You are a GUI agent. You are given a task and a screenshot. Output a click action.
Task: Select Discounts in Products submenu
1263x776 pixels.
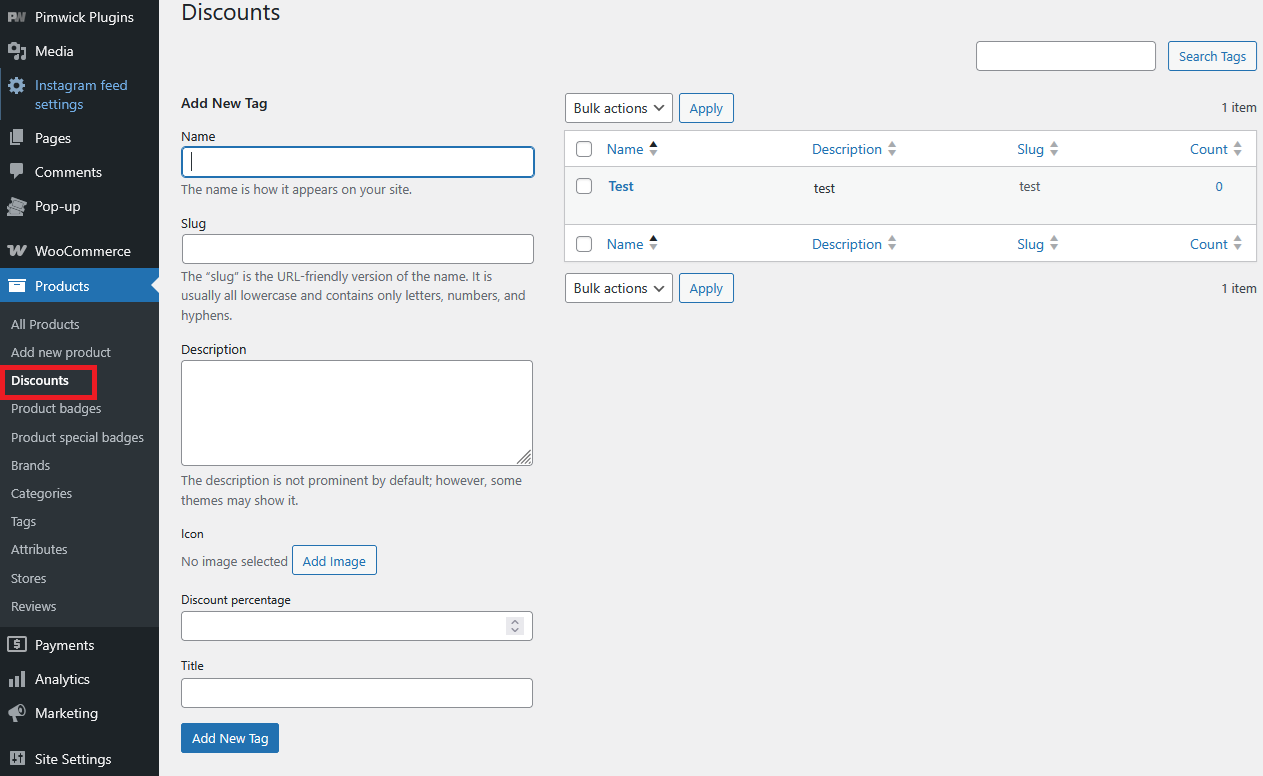coord(40,380)
